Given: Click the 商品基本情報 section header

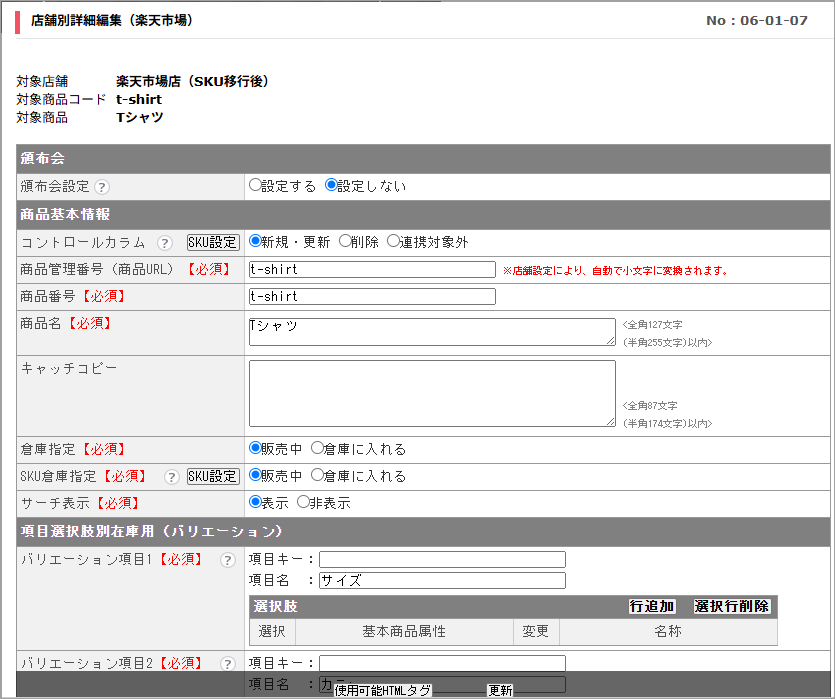Looking at the screenshot, I should (x=423, y=215).
